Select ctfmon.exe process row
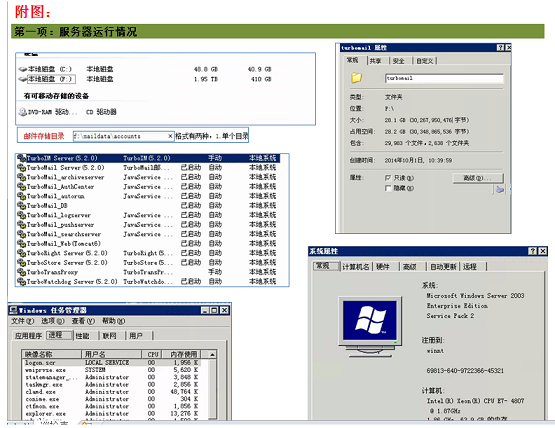 [112, 406]
